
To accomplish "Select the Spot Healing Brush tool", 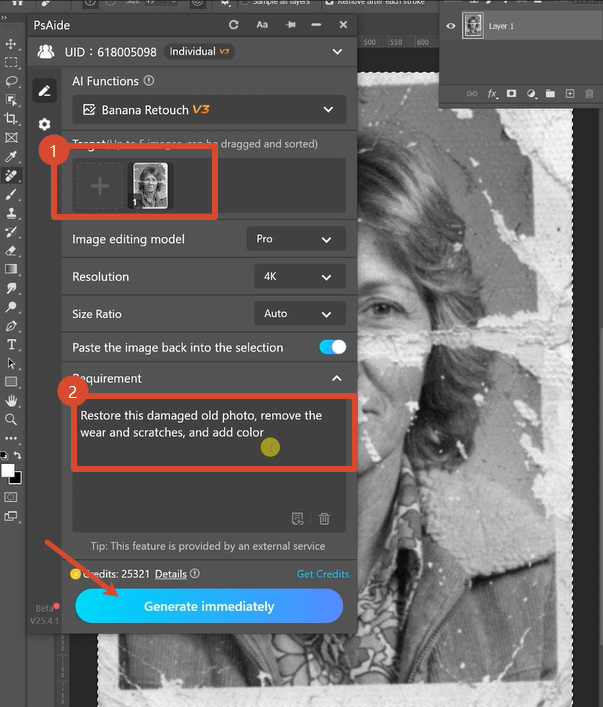I will (x=11, y=175).
